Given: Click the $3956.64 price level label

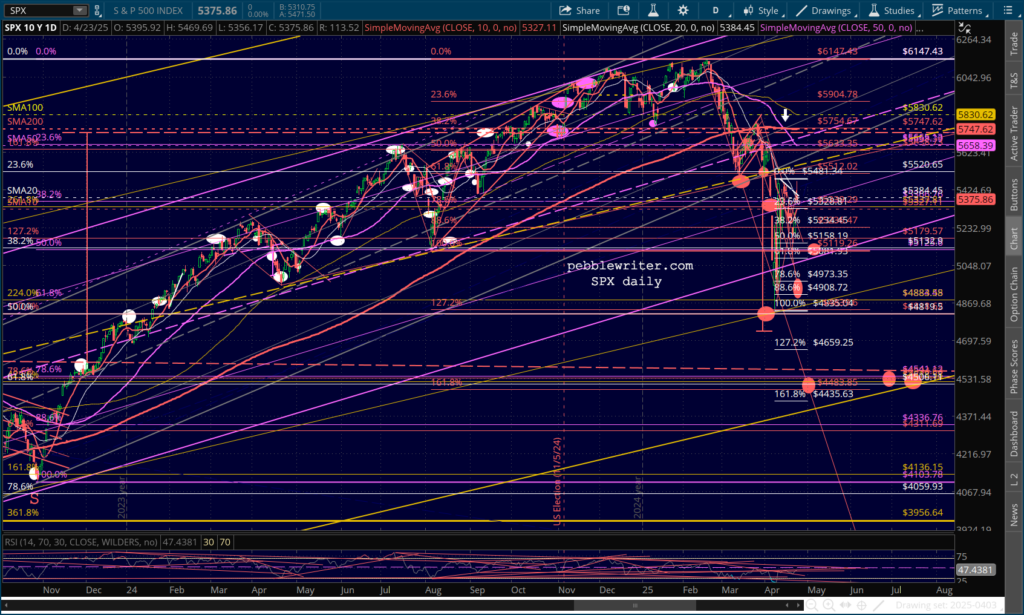Looking at the screenshot, I should [x=922, y=512].
